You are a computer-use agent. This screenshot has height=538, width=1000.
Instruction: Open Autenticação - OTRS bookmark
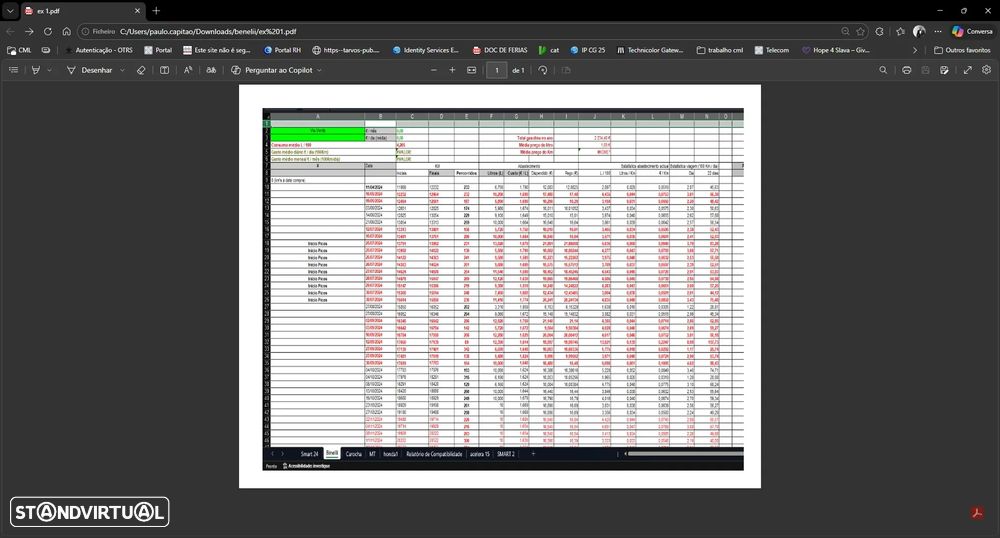pyautogui.click(x=99, y=50)
